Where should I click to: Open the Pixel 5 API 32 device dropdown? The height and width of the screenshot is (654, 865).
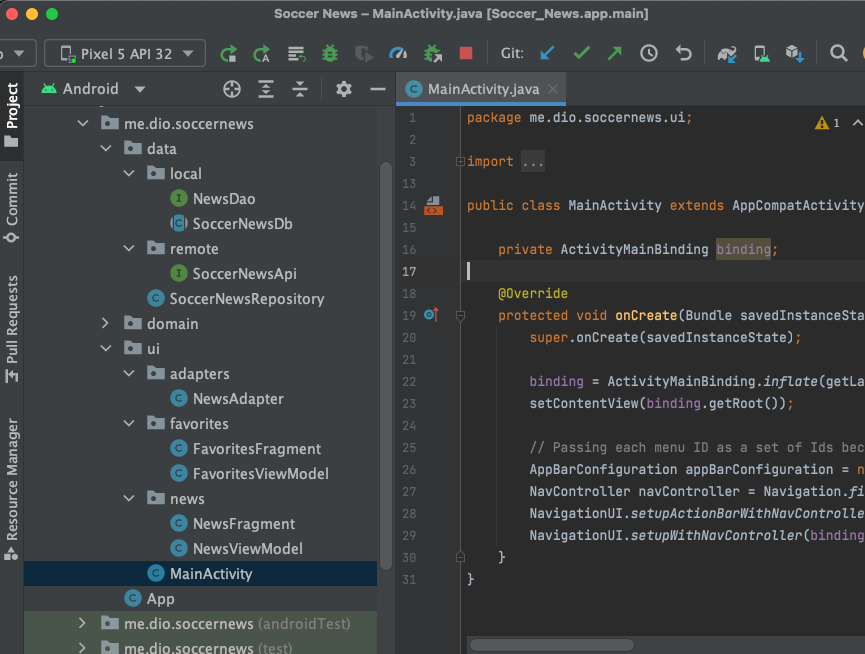[125, 53]
